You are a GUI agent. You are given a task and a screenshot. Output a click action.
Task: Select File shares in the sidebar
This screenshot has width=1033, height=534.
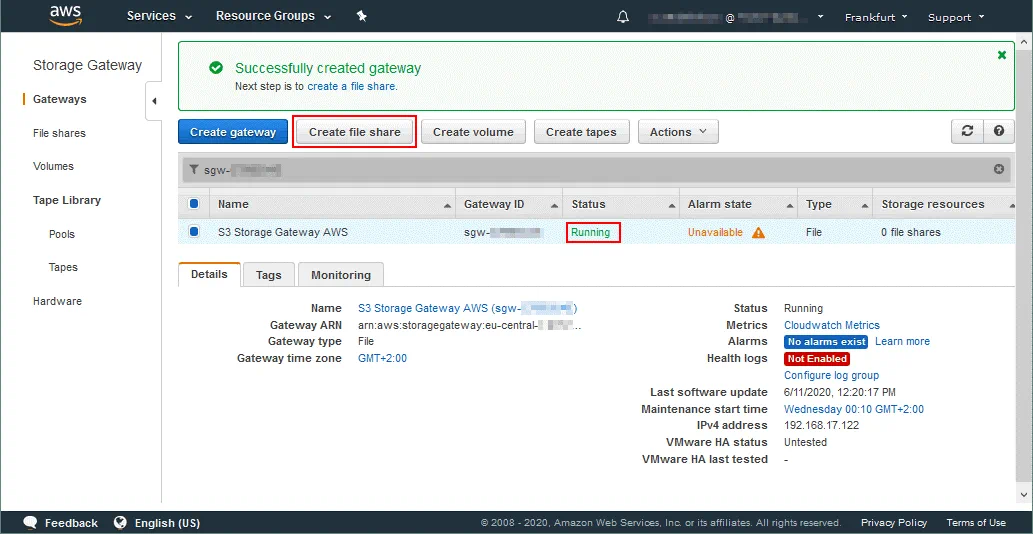[59, 133]
